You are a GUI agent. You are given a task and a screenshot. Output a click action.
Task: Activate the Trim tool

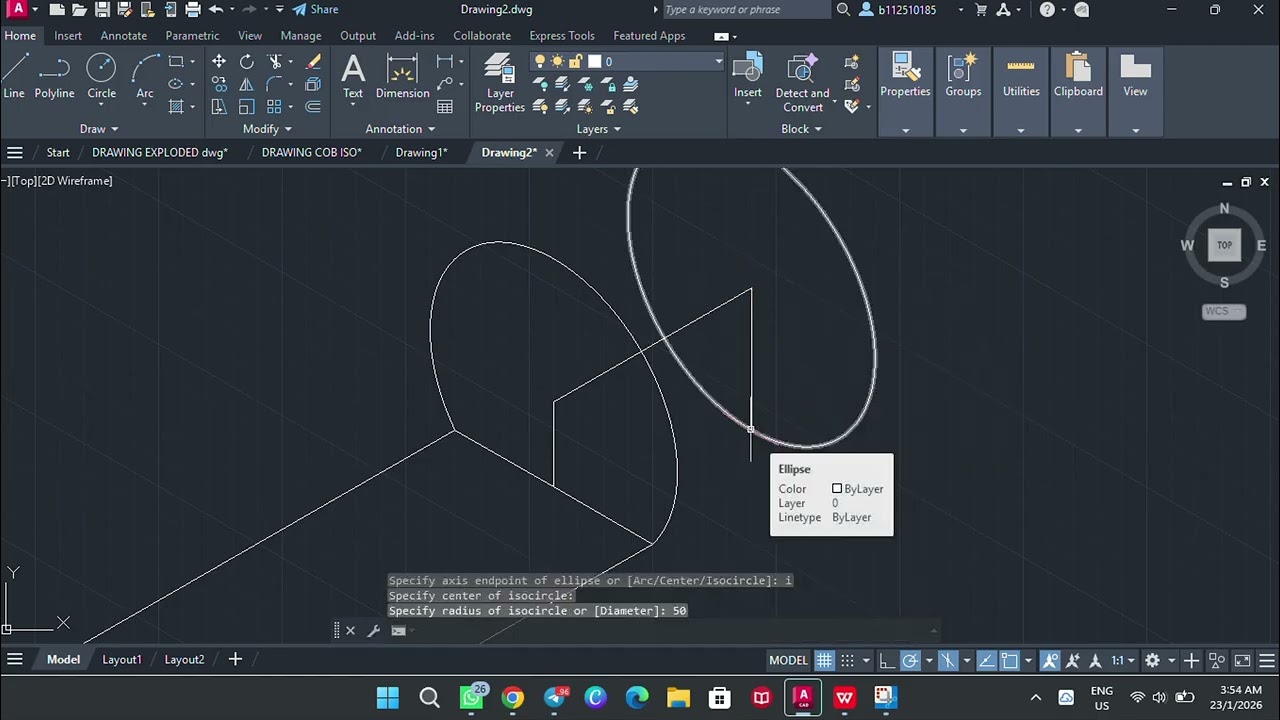click(x=275, y=62)
